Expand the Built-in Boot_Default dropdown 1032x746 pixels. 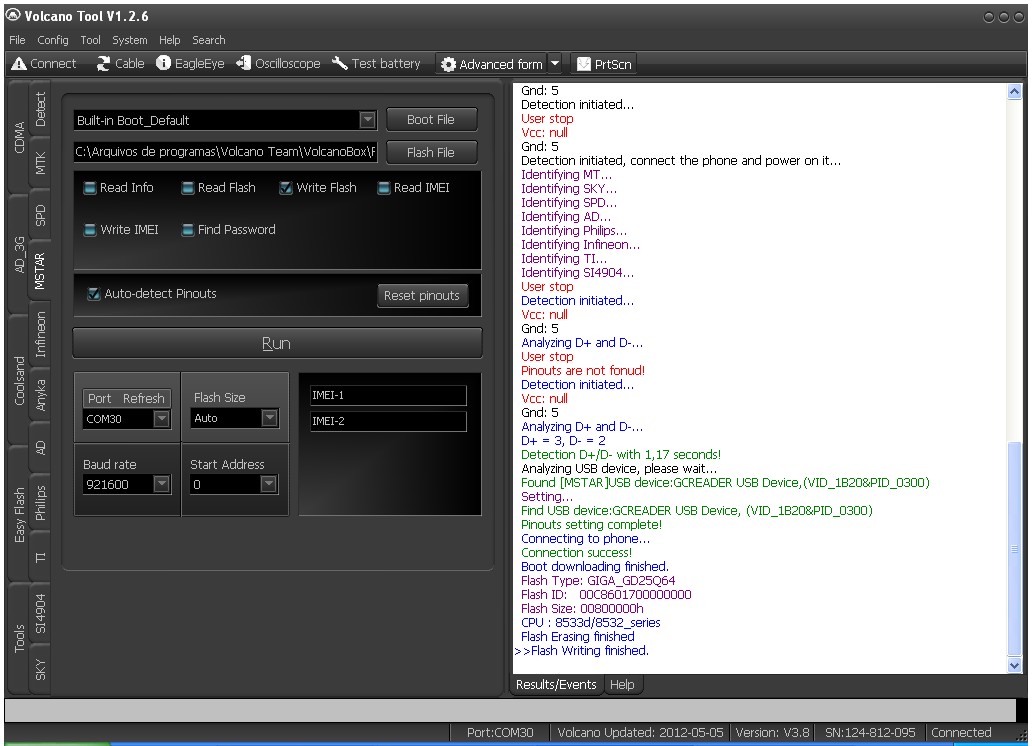367,120
